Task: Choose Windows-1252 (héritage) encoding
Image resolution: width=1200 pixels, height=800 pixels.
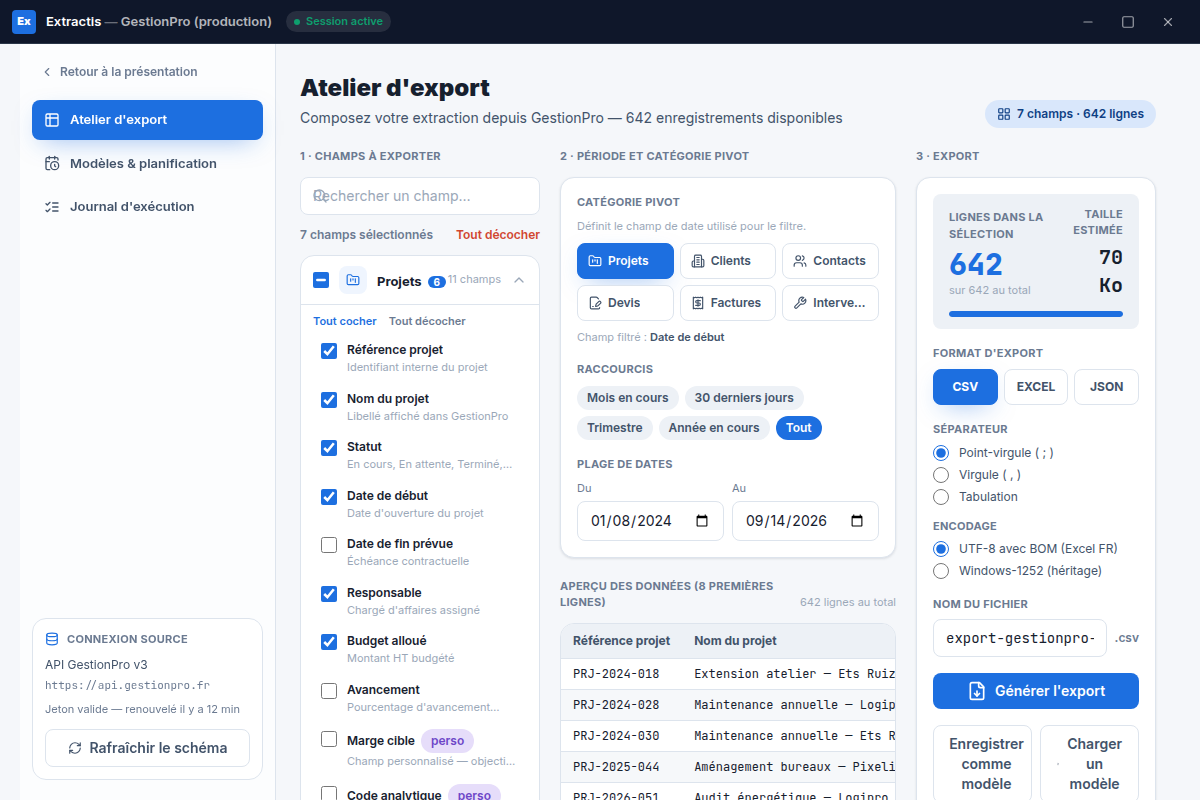Action: click(940, 571)
